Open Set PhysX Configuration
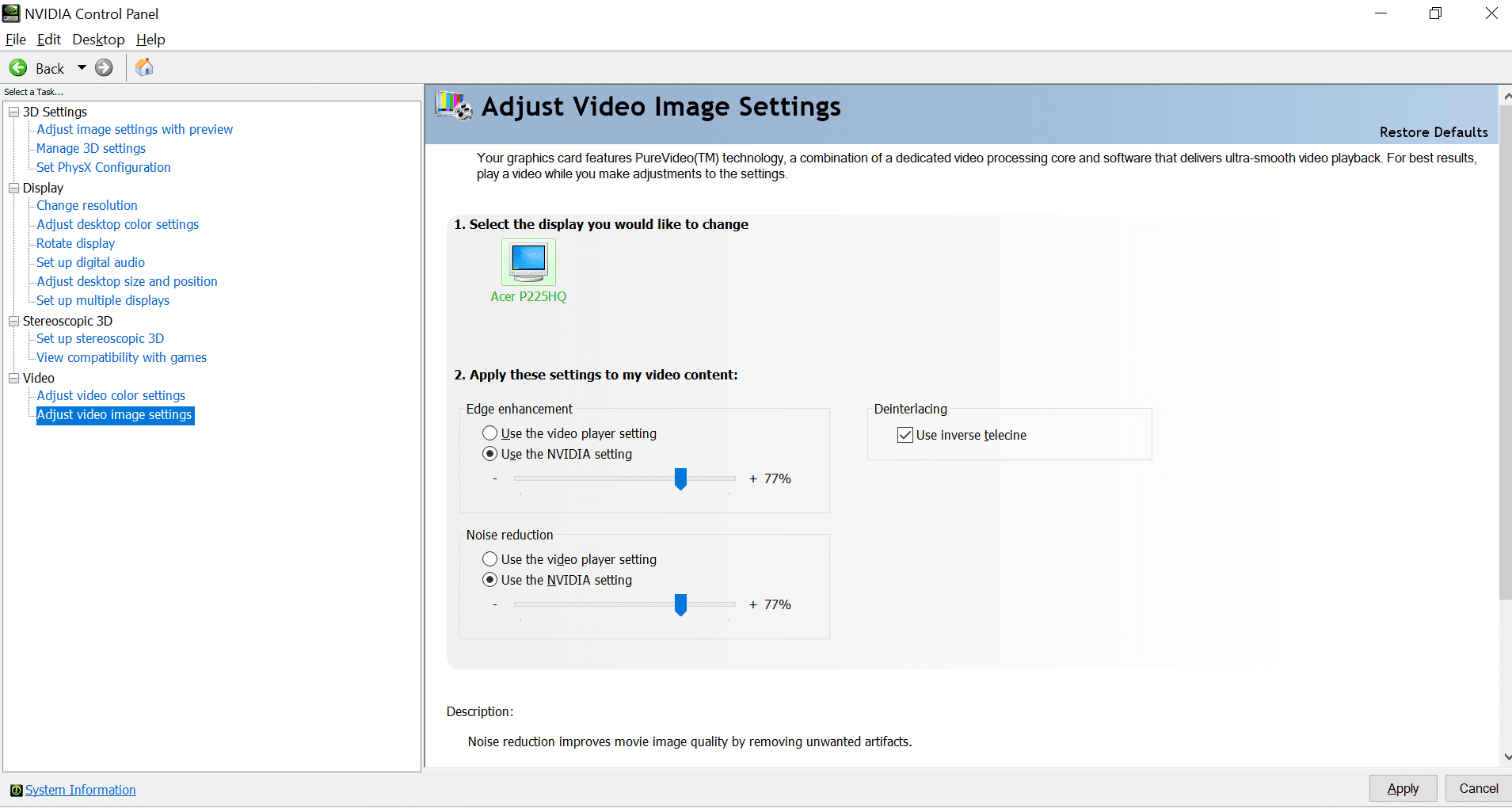The image size is (1512, 808). 104,167
